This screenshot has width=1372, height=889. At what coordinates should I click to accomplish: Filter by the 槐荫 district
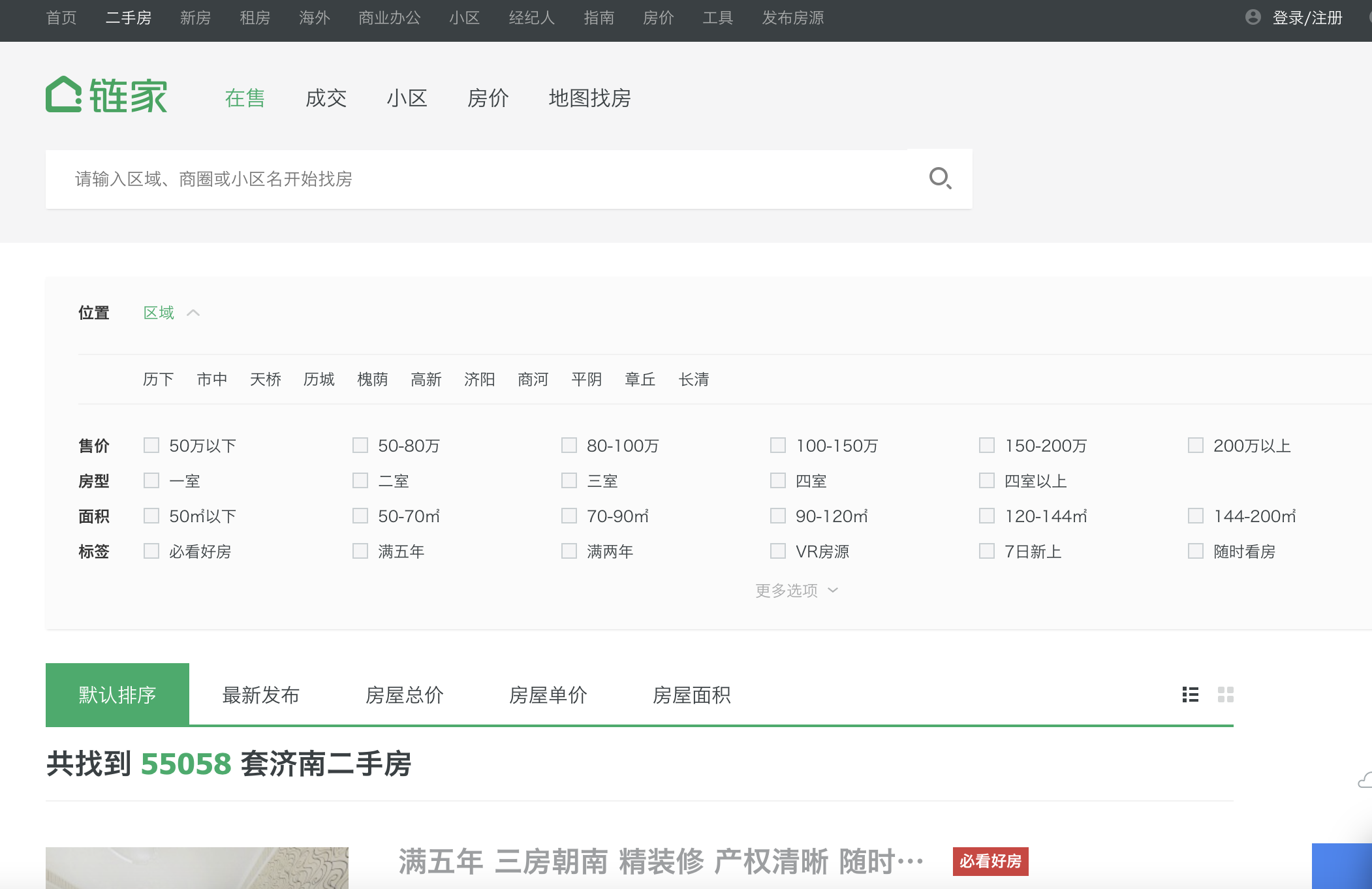tap(373, 379)
